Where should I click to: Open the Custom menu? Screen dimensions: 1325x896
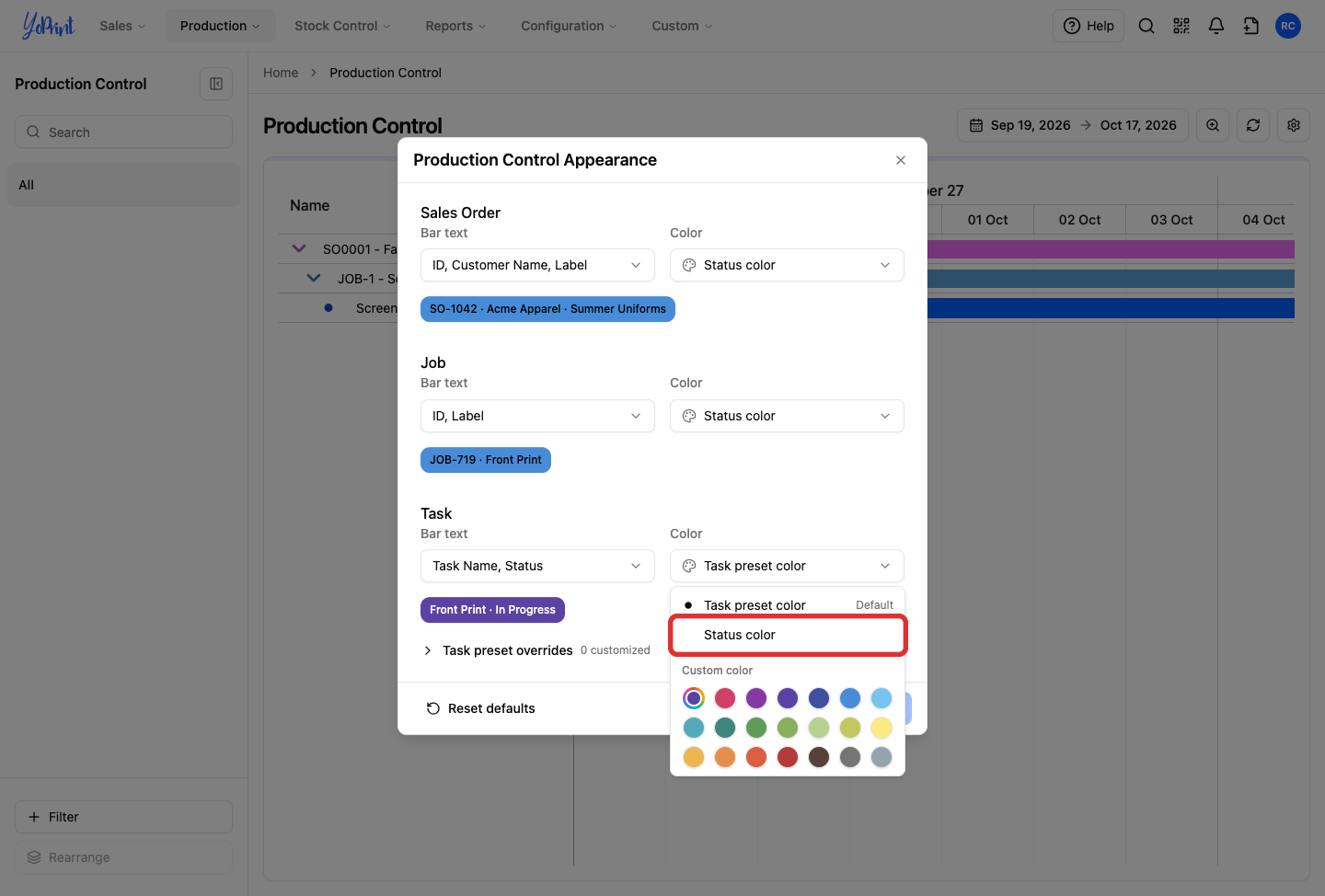(682, 26)
